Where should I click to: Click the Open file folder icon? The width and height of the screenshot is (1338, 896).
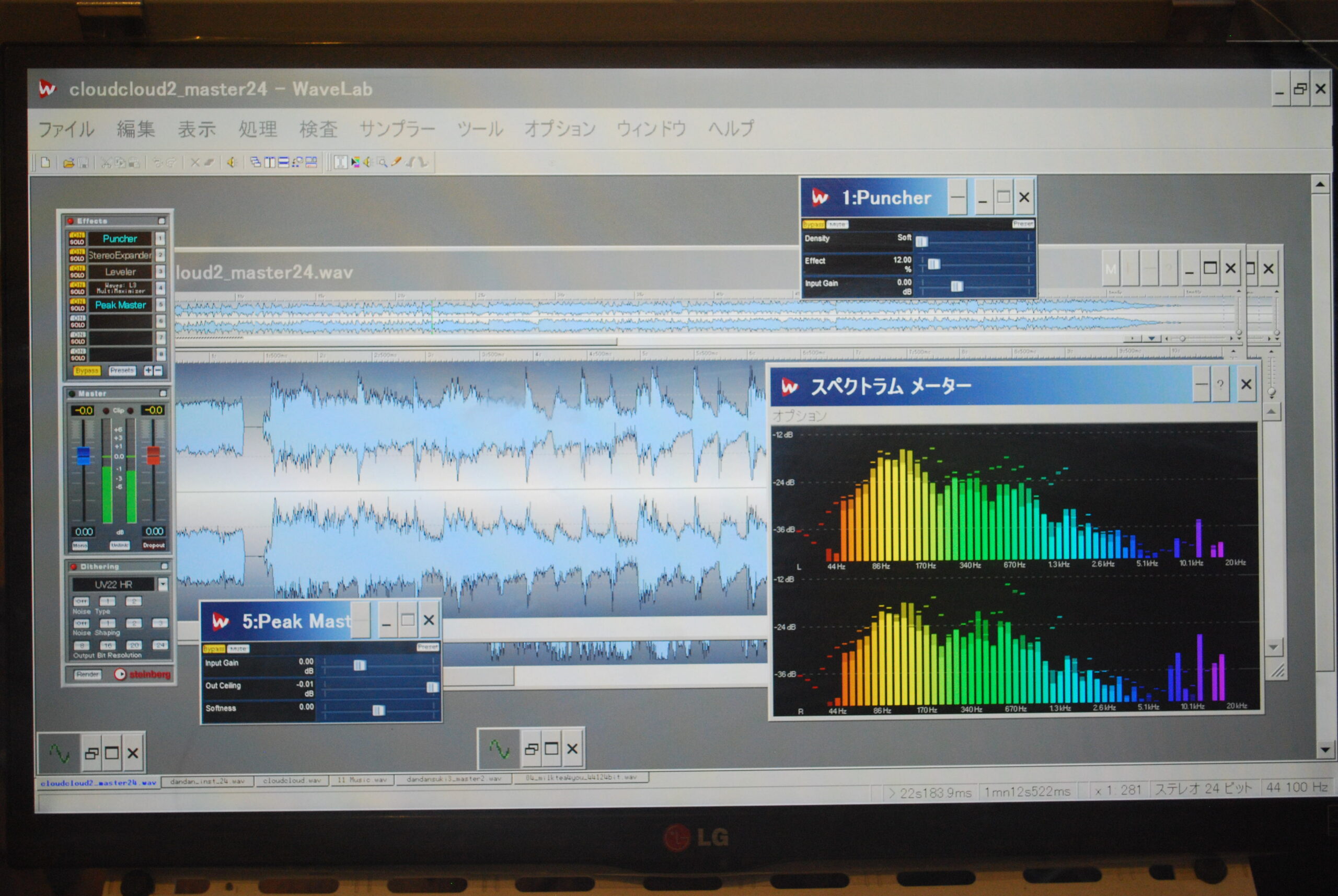click(x=69, y=163)
